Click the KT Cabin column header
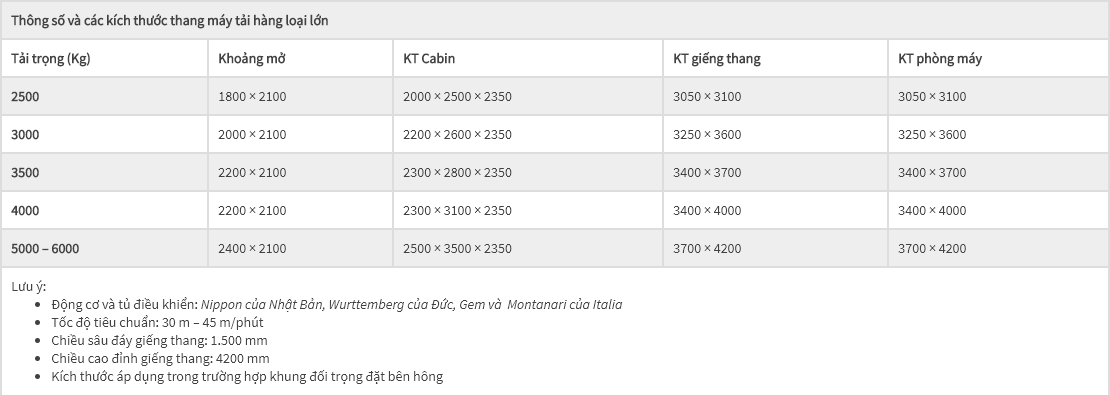The image size is (1110, 395). coord(429,59)
